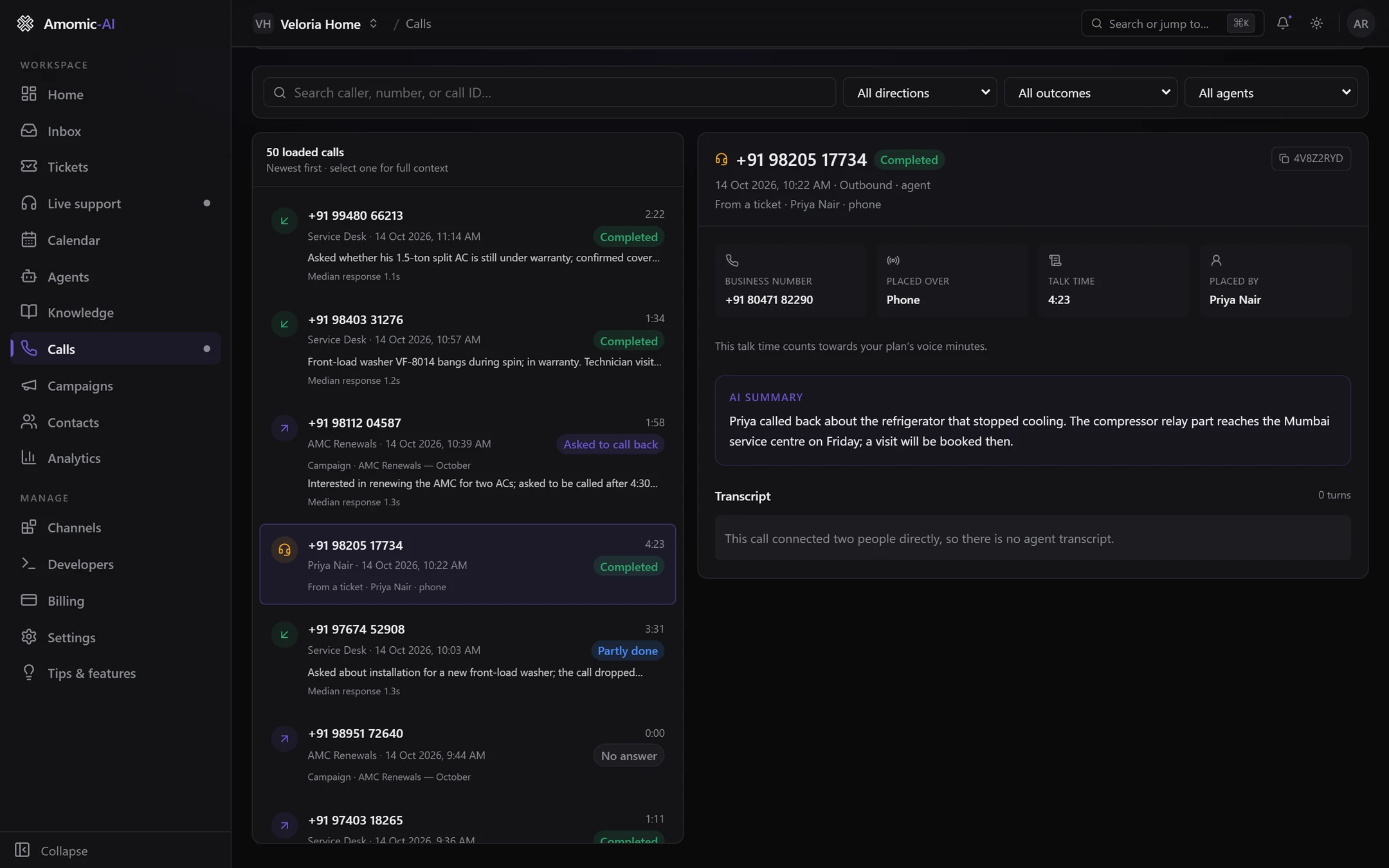Click the Analytics chart icon
This screenshot has width=1389, height=868.
click(x=28, y=457)
